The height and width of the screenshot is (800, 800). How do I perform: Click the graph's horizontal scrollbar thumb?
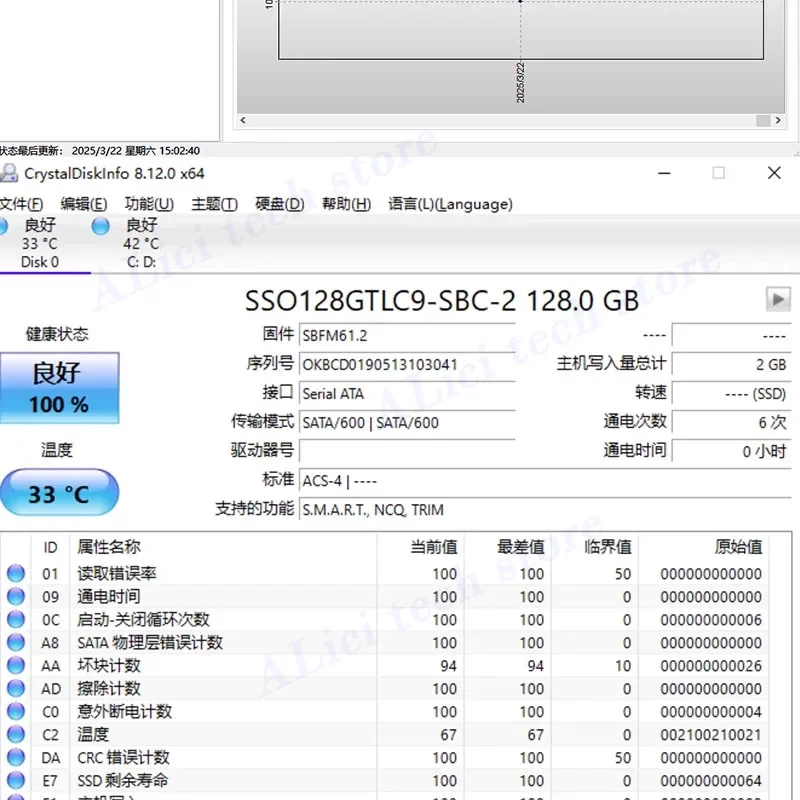pyautogui.click(x=763, y=120)
